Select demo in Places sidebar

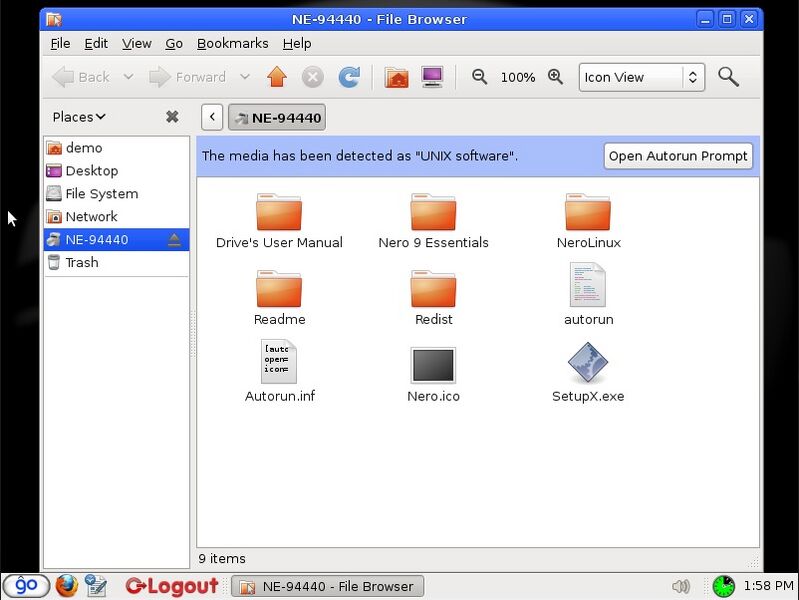117,148
